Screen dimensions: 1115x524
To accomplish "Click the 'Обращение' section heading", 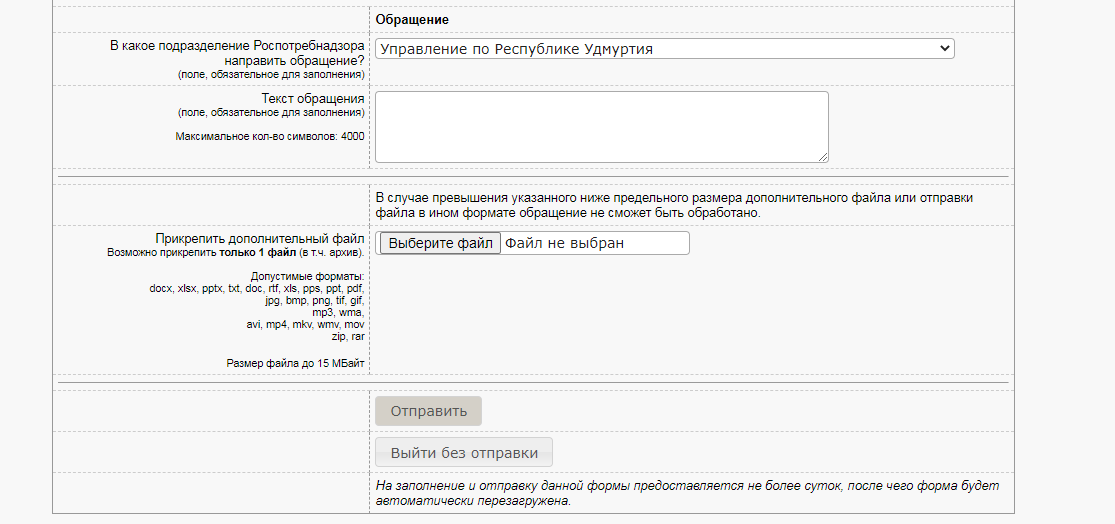I will point(412,19).
